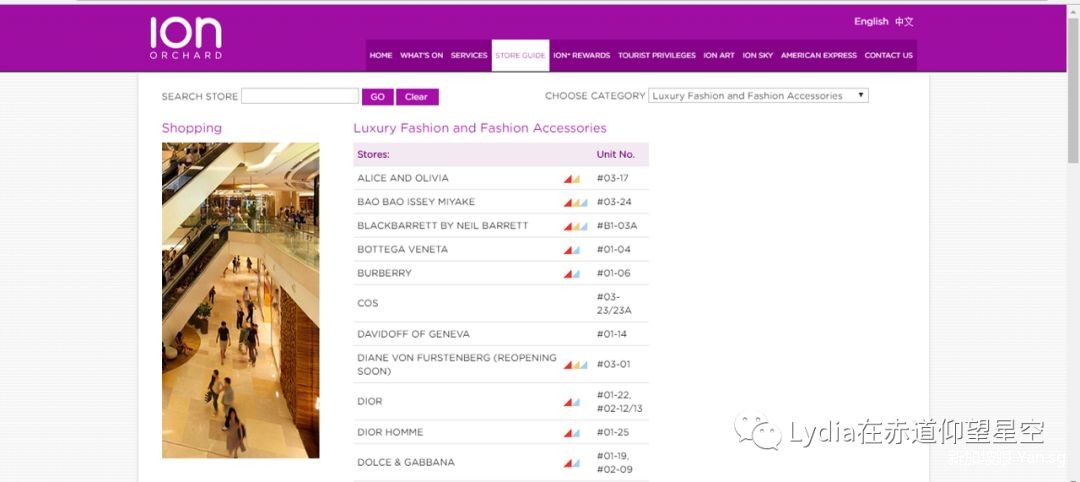This screenshot has width=1080, height=482.
Task: Open the Choose Category dropdown
Action: 758,96
